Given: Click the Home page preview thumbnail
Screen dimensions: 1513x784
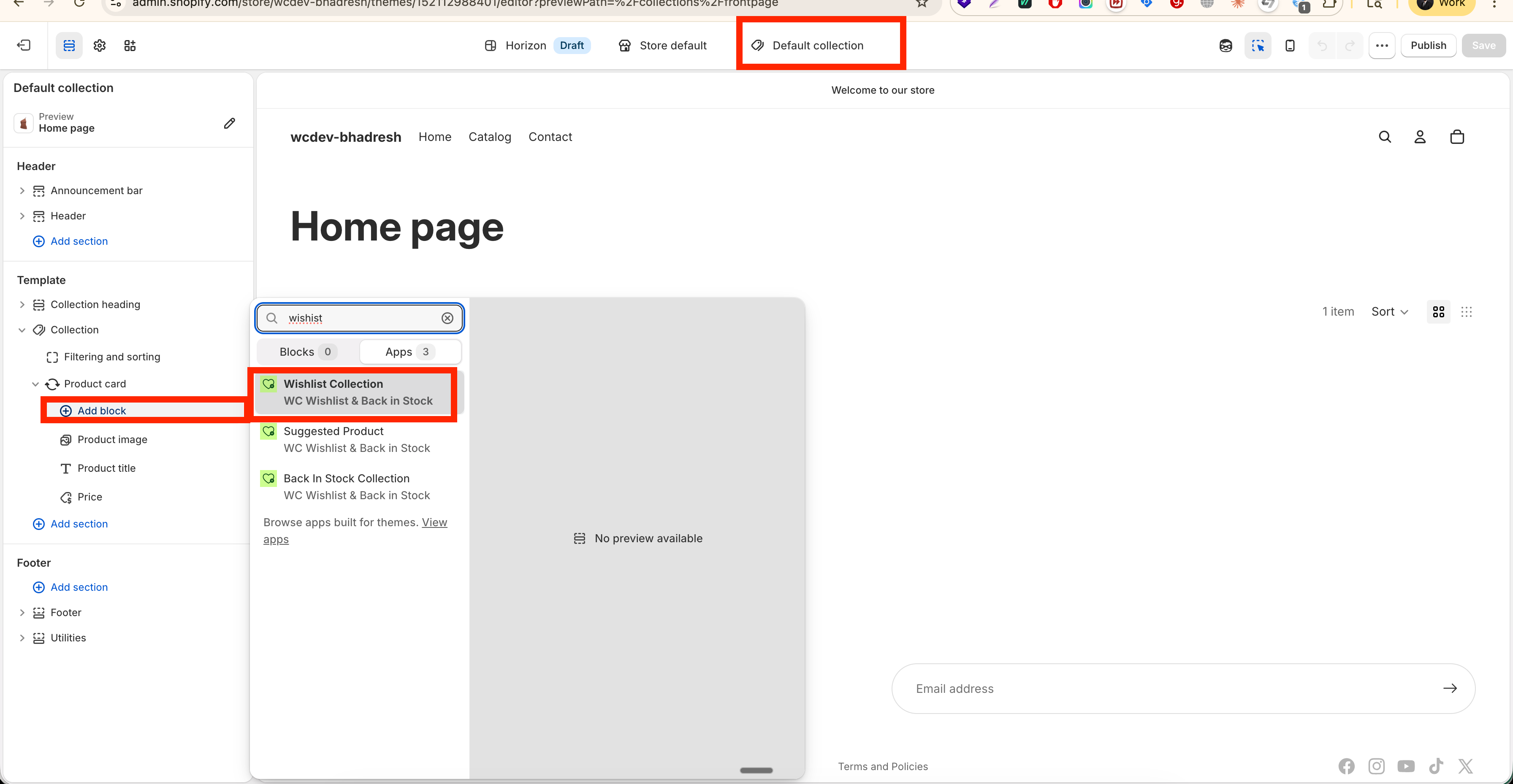Looking at the screenshot, I should point(24,123).
